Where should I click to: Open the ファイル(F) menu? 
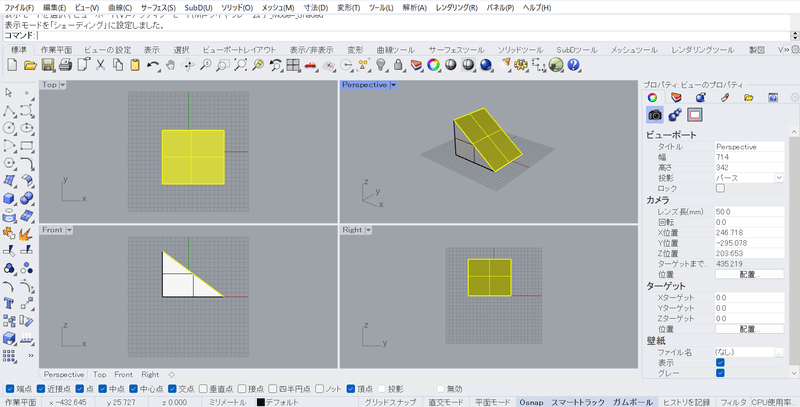(19, 8)
